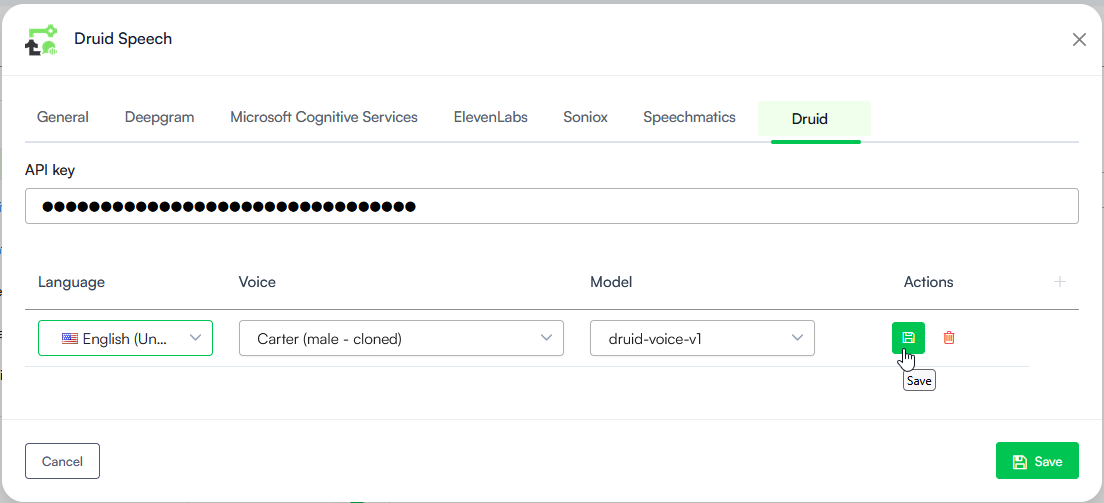The image size is (1104, 503).
Task: Switch to the General tab
Action: 63,117
